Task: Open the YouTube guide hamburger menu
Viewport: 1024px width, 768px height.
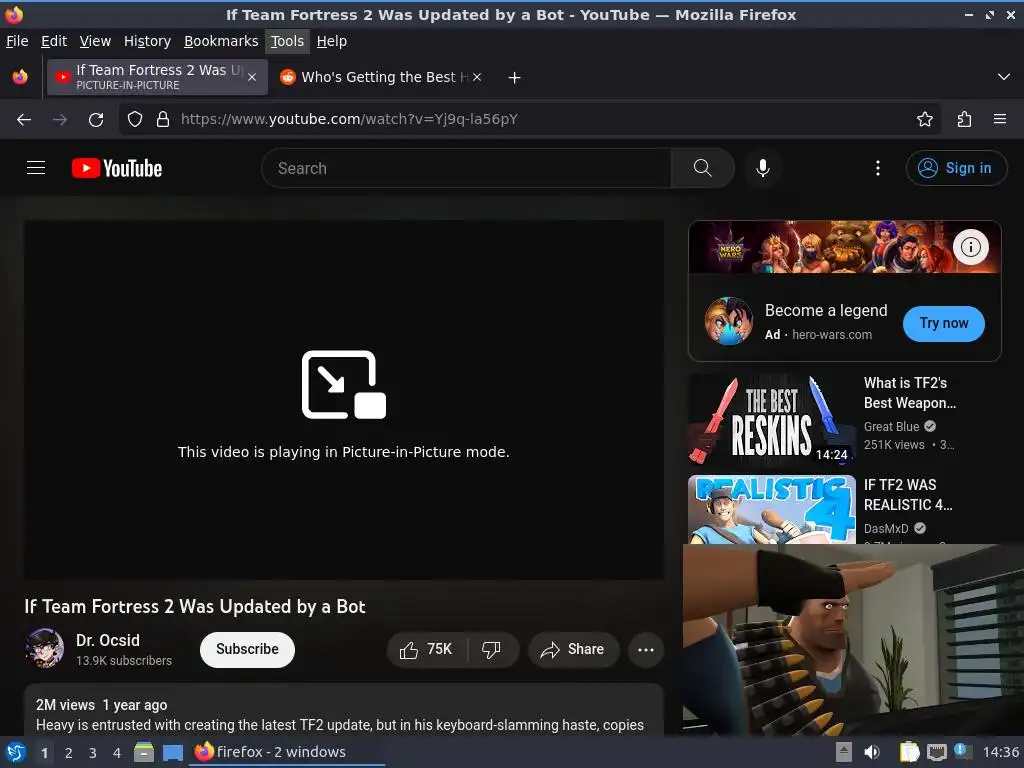Action: point(36,168)
